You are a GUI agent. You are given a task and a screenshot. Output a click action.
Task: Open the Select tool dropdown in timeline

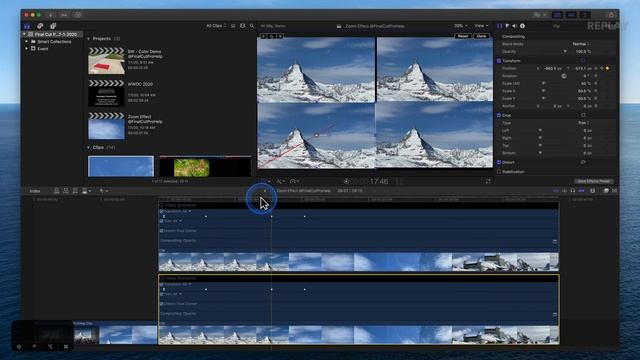tap(104, 191)
